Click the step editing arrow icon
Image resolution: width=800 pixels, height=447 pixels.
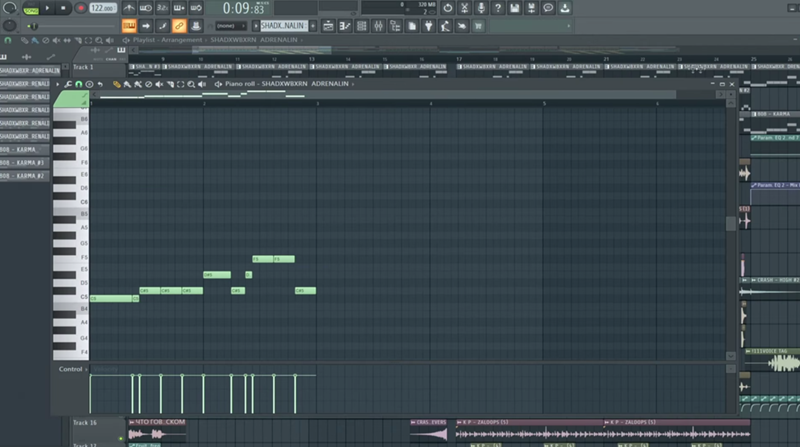coord(146,26)
